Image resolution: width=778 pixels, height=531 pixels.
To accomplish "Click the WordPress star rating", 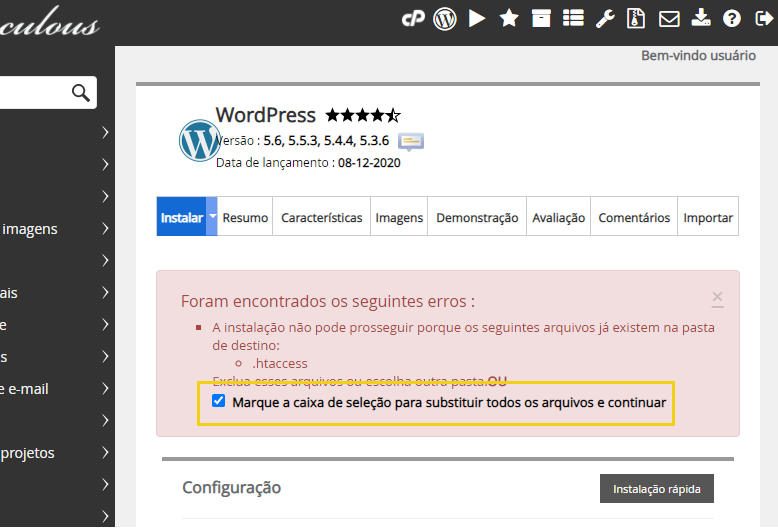I will (x=363, y=116).
